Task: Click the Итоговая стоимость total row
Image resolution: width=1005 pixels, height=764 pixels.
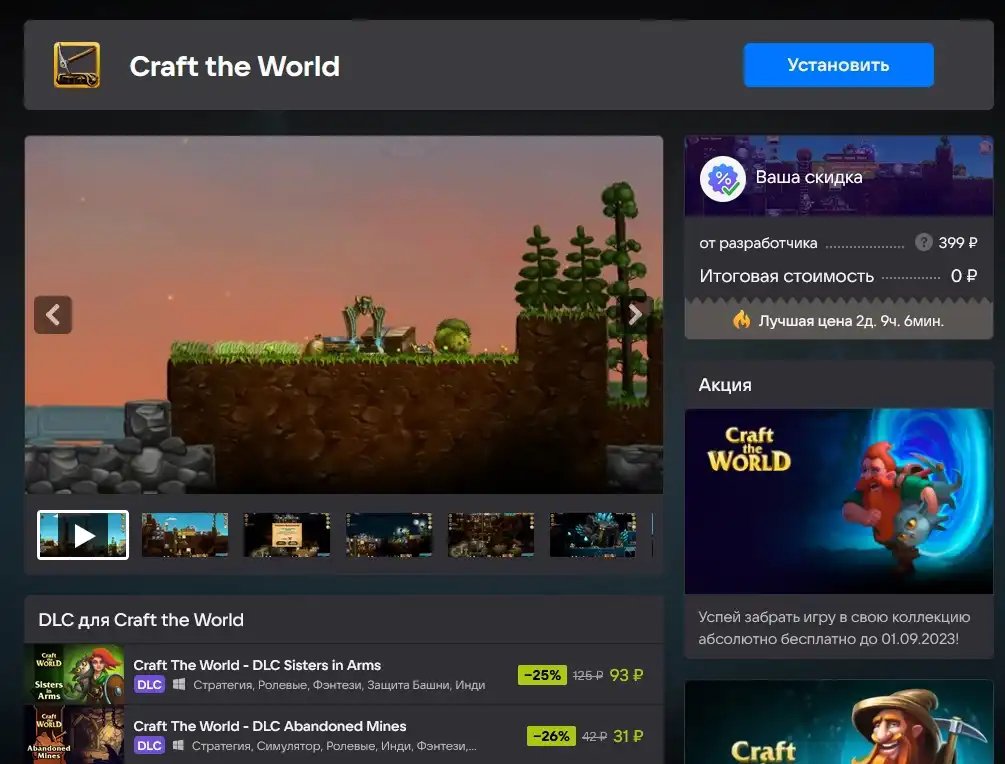Action: pos(838,276)
